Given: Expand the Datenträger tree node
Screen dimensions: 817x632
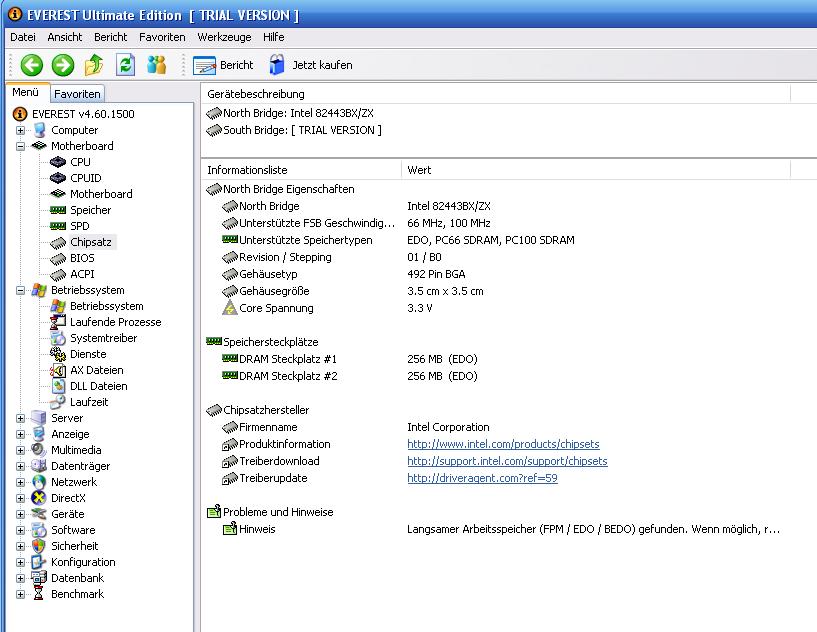Looking at the screenshot, I should click(20, 466).
